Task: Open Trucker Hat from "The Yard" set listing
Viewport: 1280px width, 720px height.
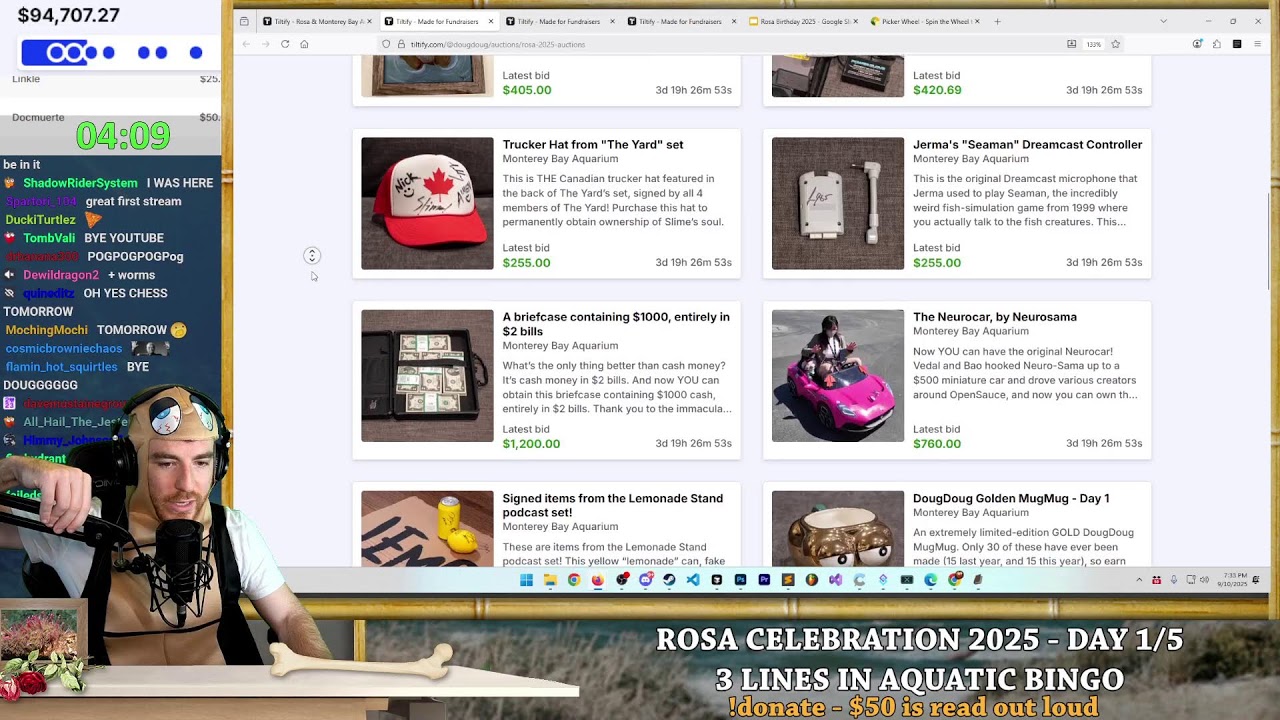Action: (593, 144)
